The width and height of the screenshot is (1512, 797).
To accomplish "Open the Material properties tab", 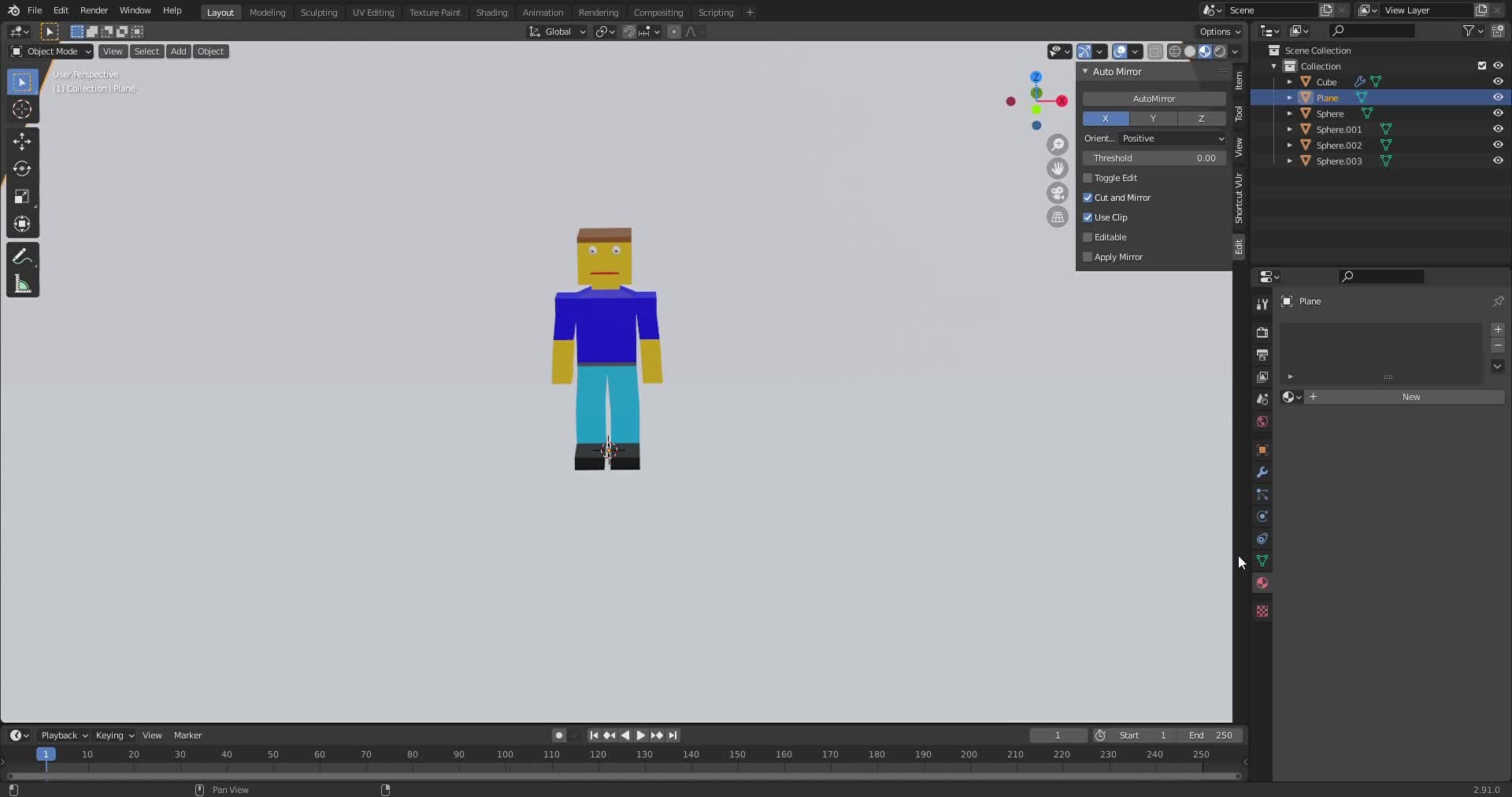I will (1262, 584).
